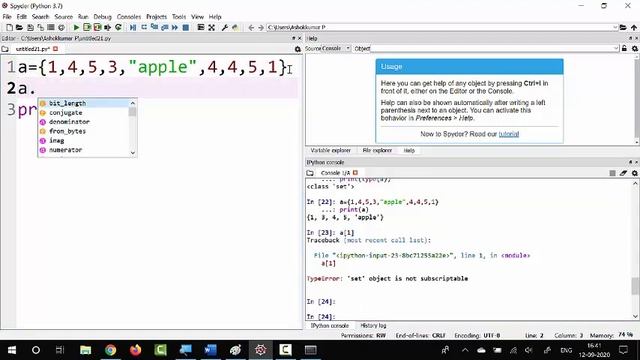Open the Tools menu
640x360 pixels.
(x=179, y=17)
